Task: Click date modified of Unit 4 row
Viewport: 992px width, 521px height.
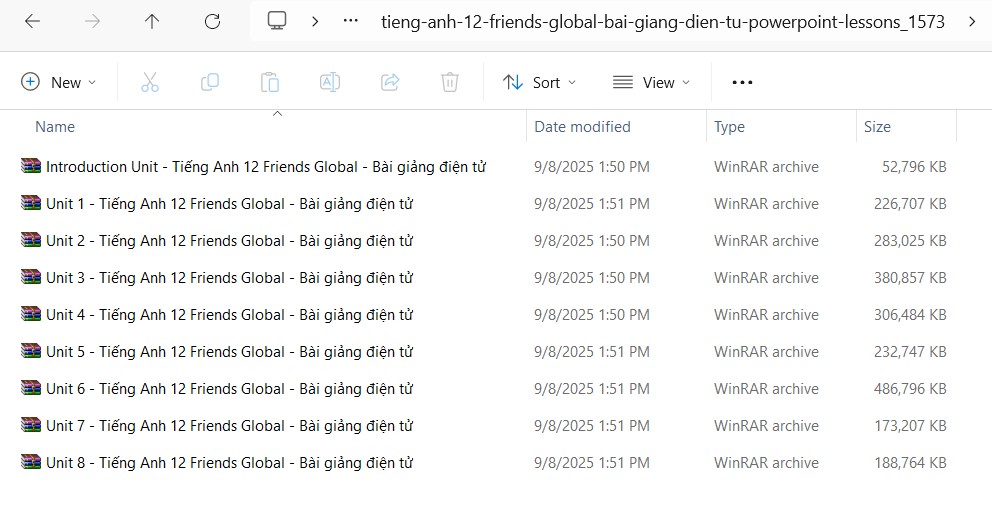Action: (x=592, y=315)
